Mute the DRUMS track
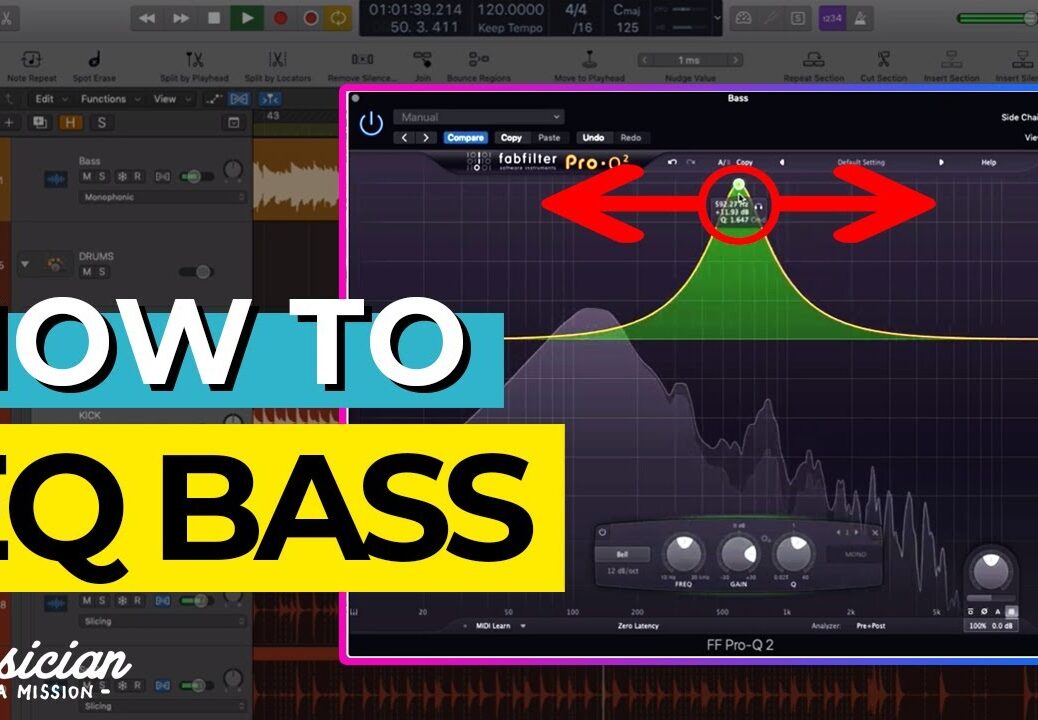 point(87,272)
